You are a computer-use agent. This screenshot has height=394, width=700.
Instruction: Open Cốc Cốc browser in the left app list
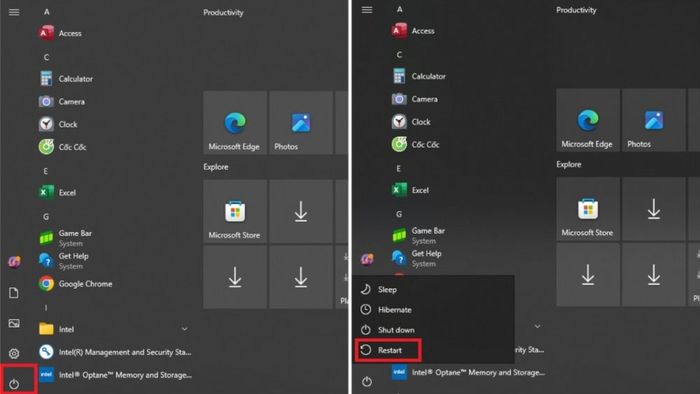point(62,147)
